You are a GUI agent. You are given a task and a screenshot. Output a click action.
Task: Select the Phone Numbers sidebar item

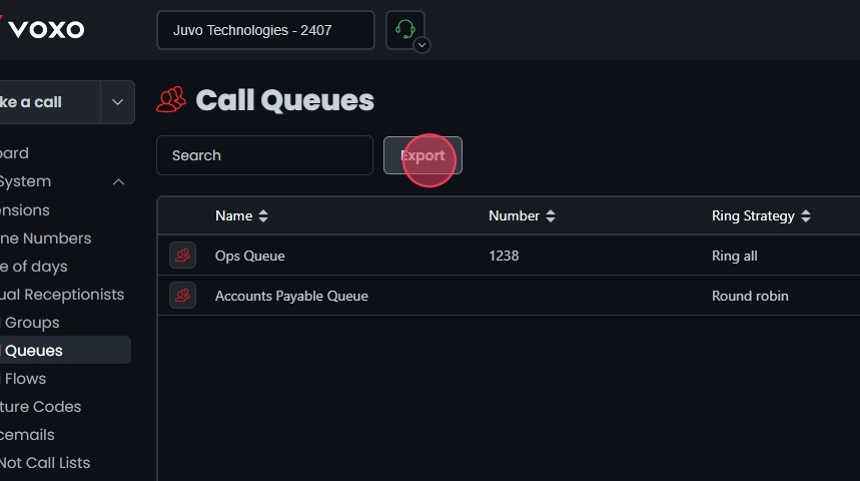45,239
